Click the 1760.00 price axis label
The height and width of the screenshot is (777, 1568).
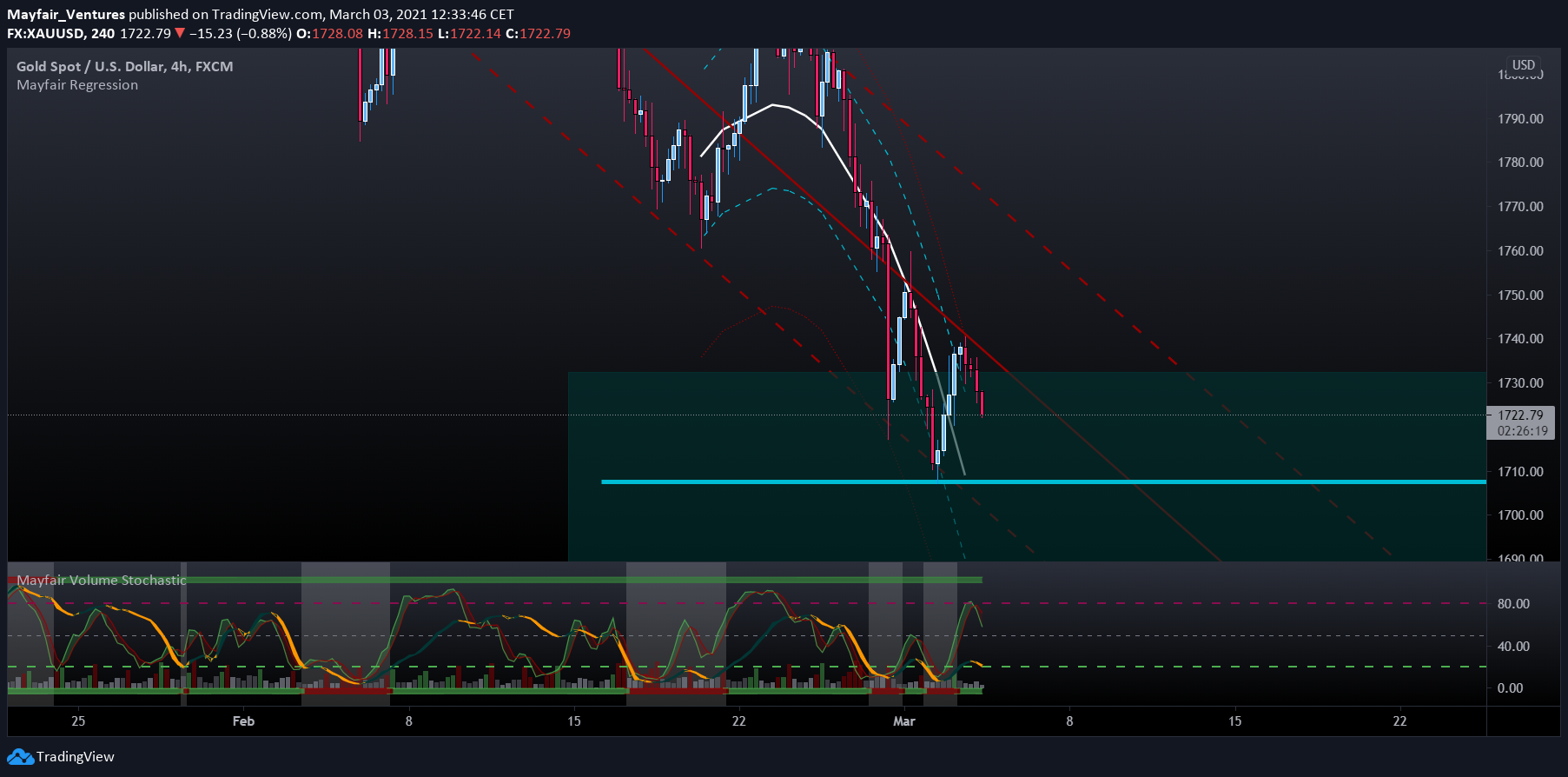(x=1520, y=251)
